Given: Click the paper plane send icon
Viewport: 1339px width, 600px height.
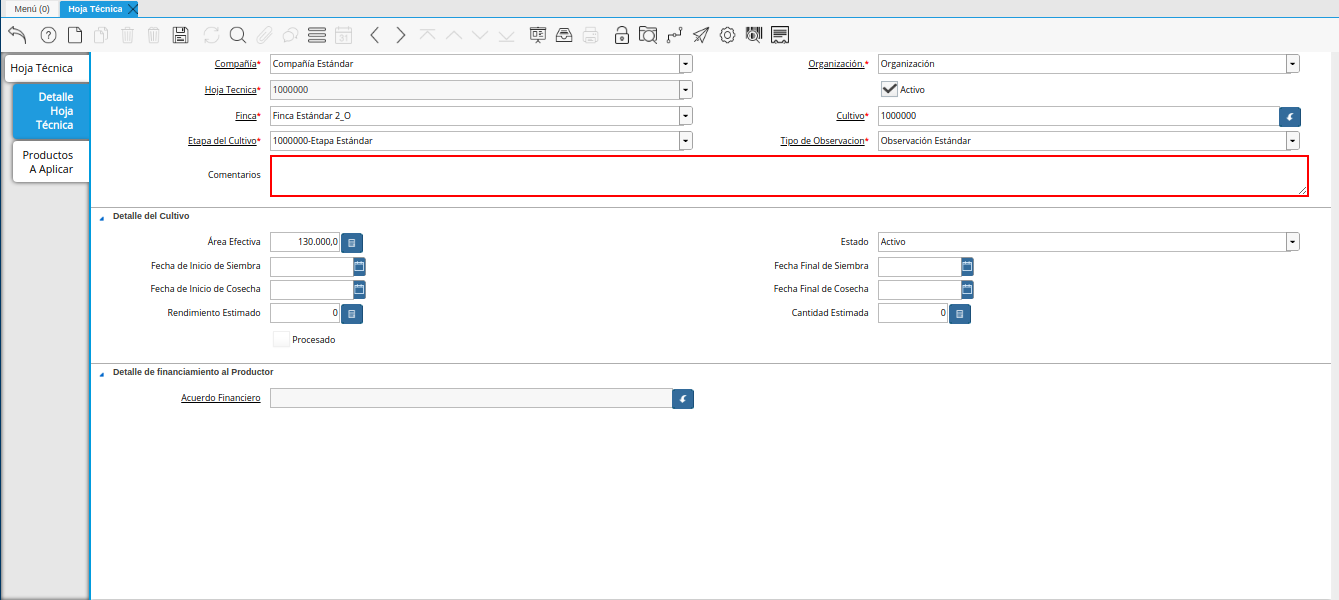Looking at the screenshot, I should [701, 35].
